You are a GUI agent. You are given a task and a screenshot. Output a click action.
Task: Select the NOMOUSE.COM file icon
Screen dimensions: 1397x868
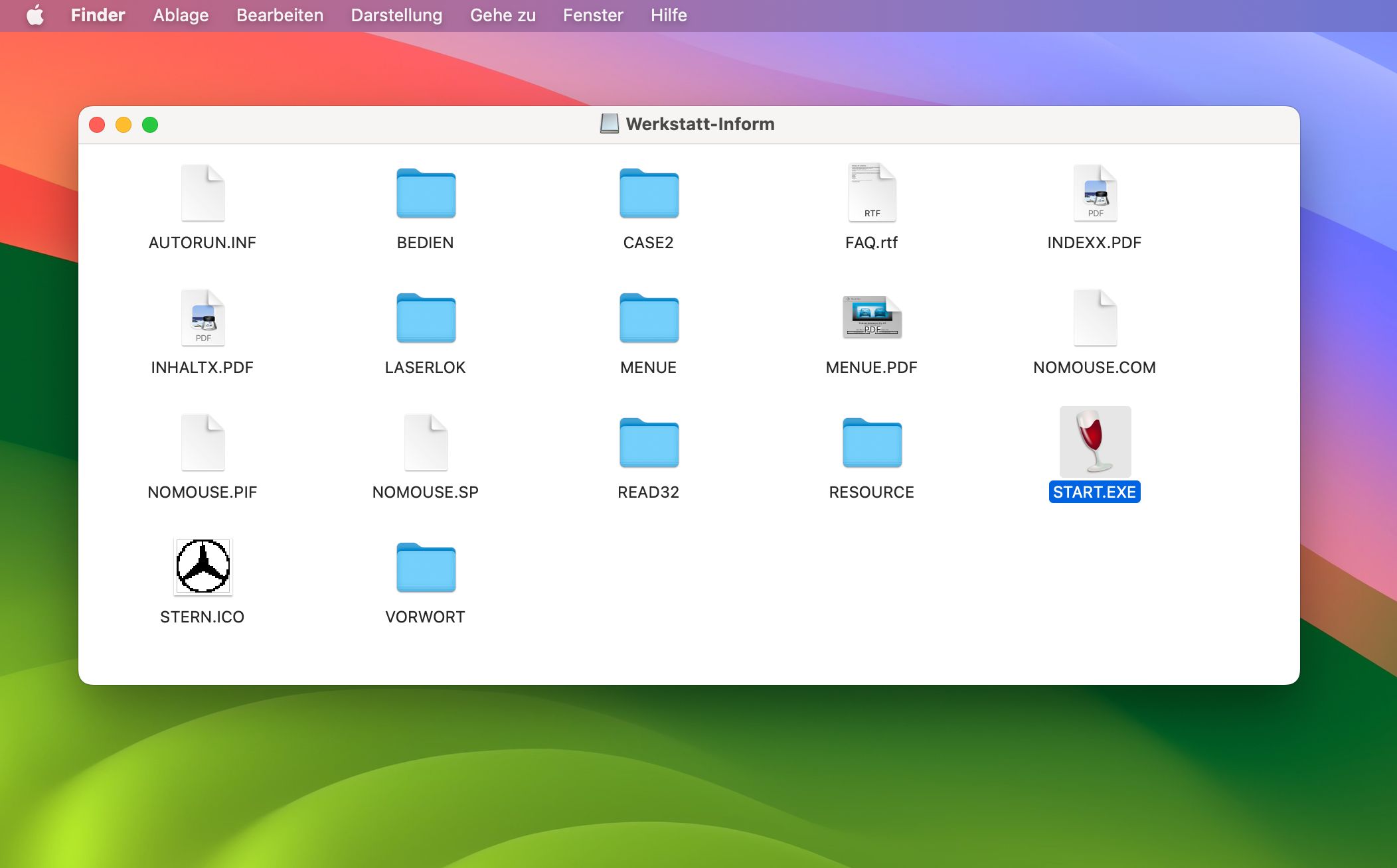pos(1095,317)
